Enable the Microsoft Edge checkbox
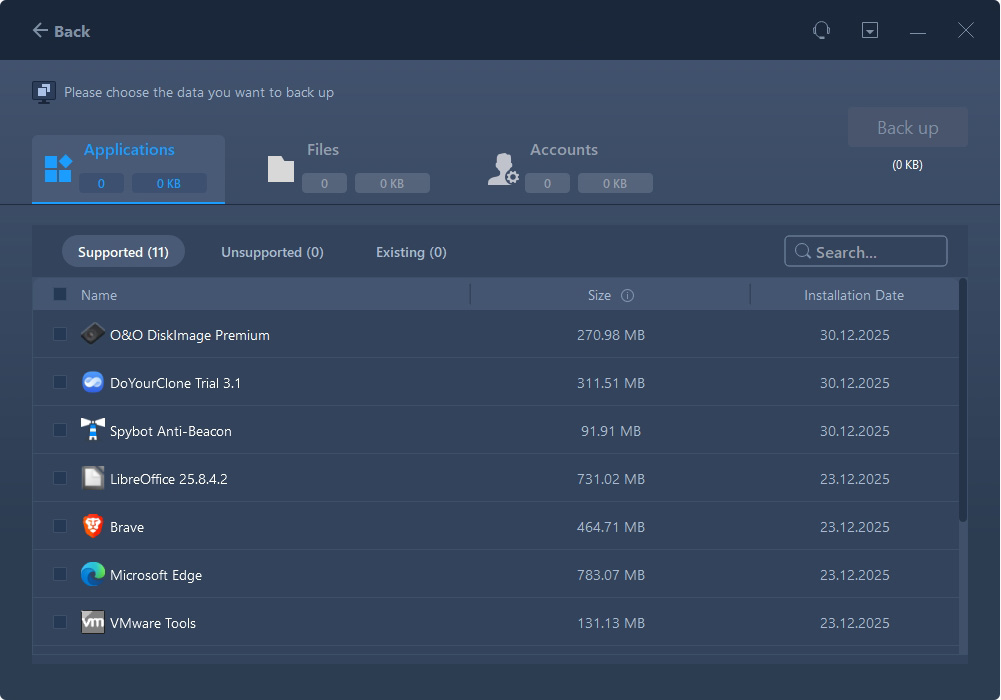This screenshot has height=700, width=1001. point(60,574)
